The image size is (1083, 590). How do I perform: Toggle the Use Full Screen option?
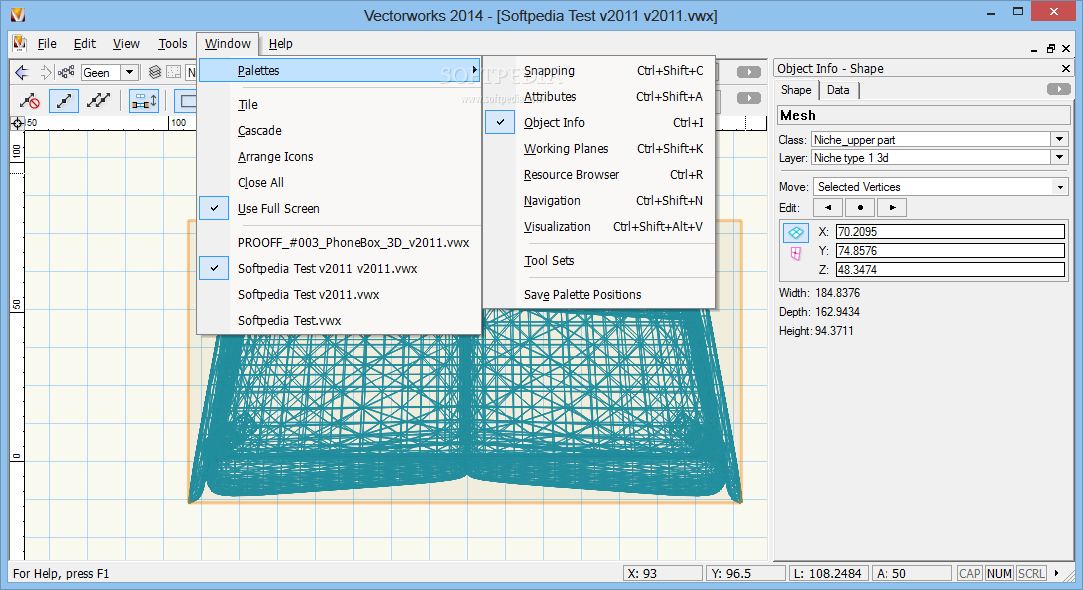point(339,209)
